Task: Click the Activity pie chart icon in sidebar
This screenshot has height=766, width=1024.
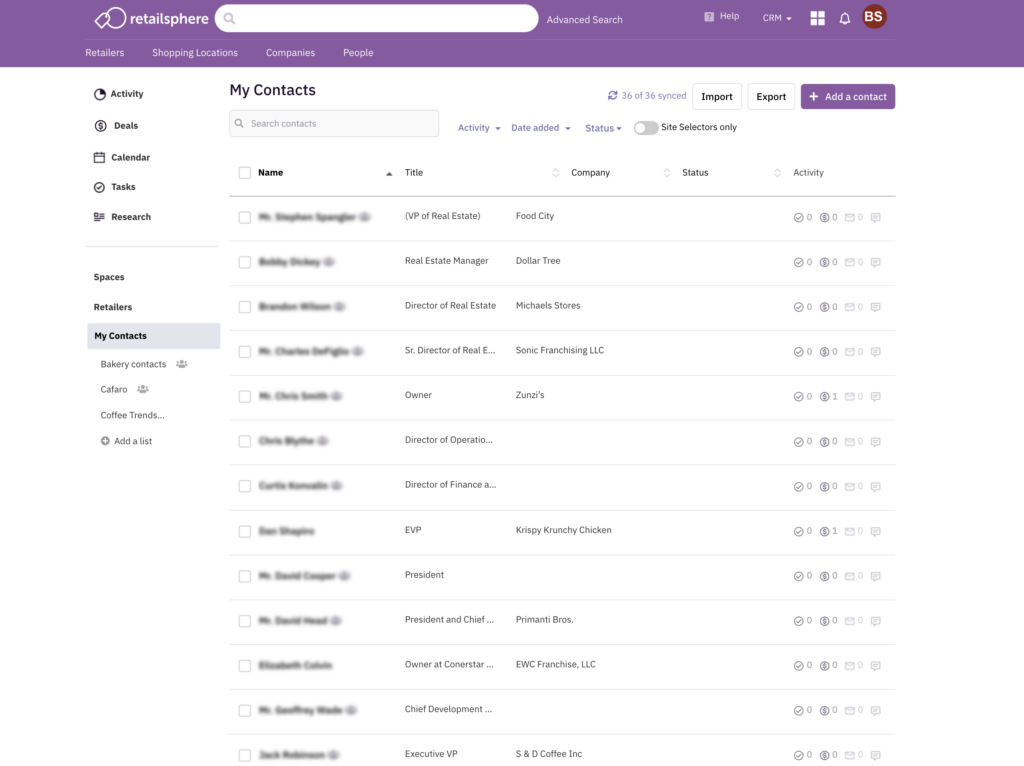Action: [99, 94]
